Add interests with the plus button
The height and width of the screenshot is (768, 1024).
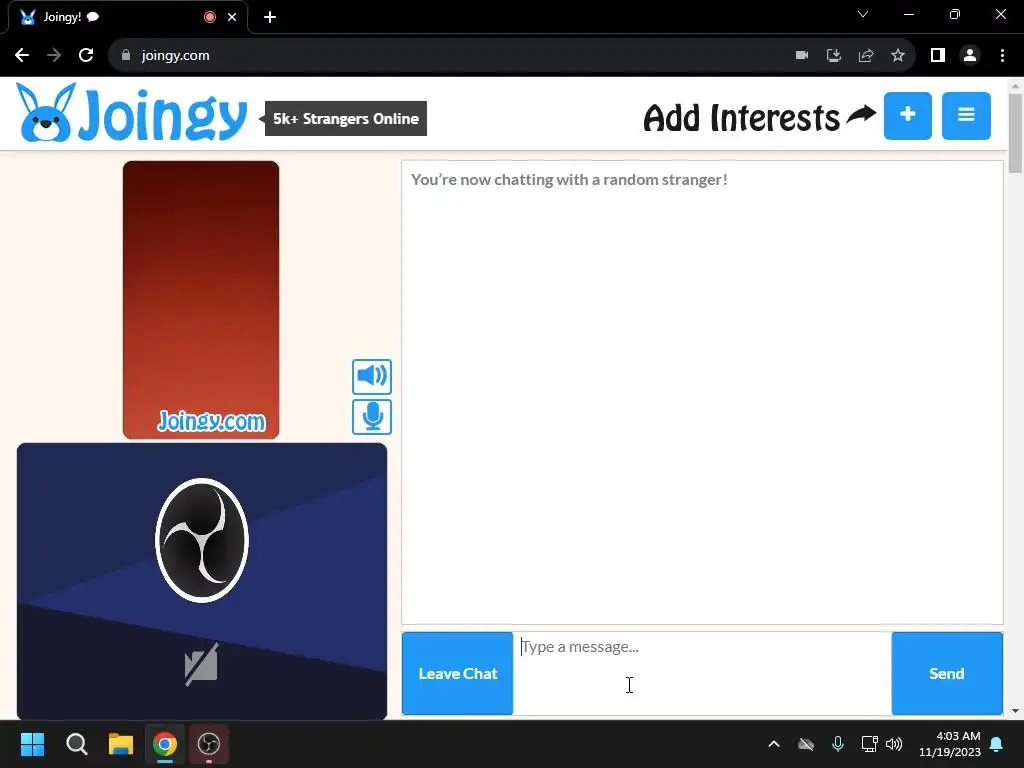pos(908,116)
